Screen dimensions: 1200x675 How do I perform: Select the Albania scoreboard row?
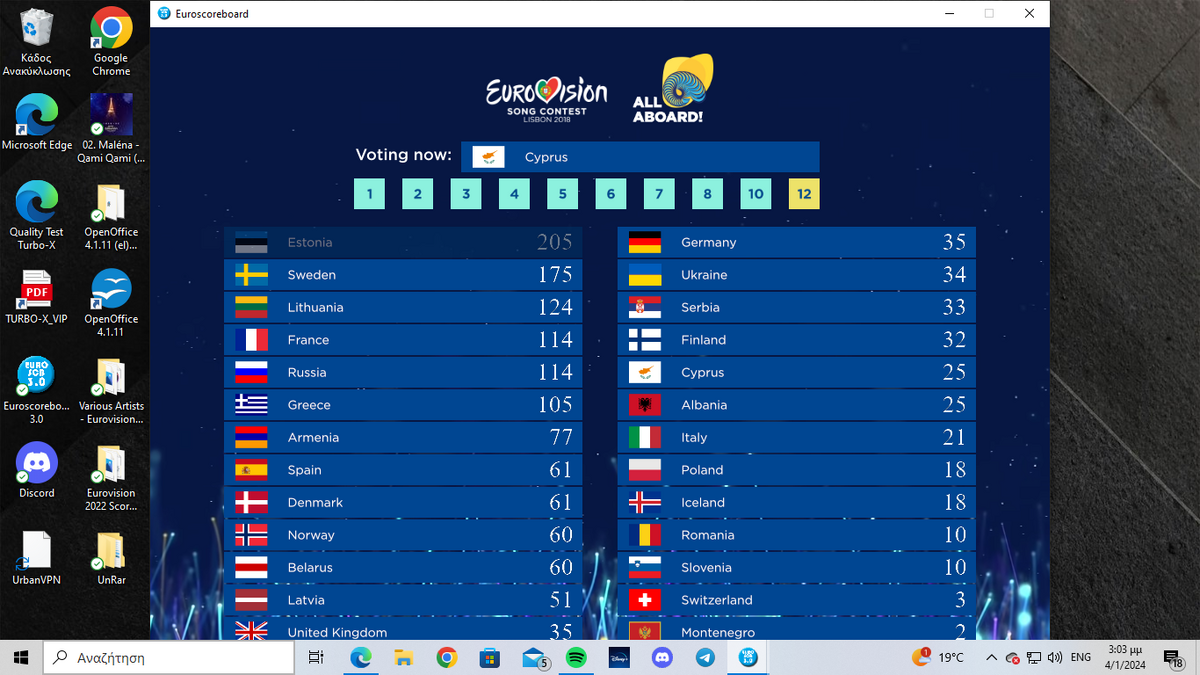796,405
